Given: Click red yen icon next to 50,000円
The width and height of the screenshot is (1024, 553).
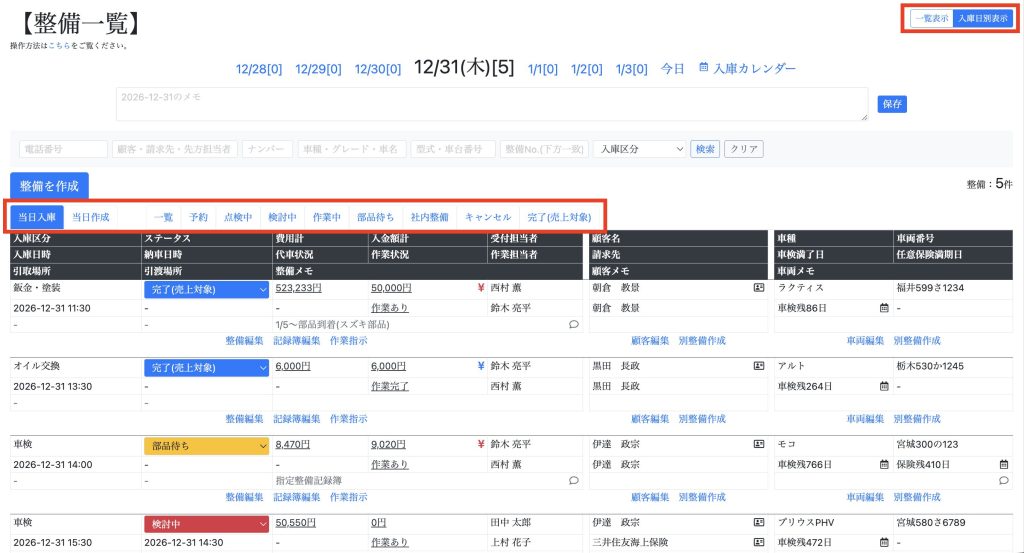Looking at the screenshot, I should 481,288.
